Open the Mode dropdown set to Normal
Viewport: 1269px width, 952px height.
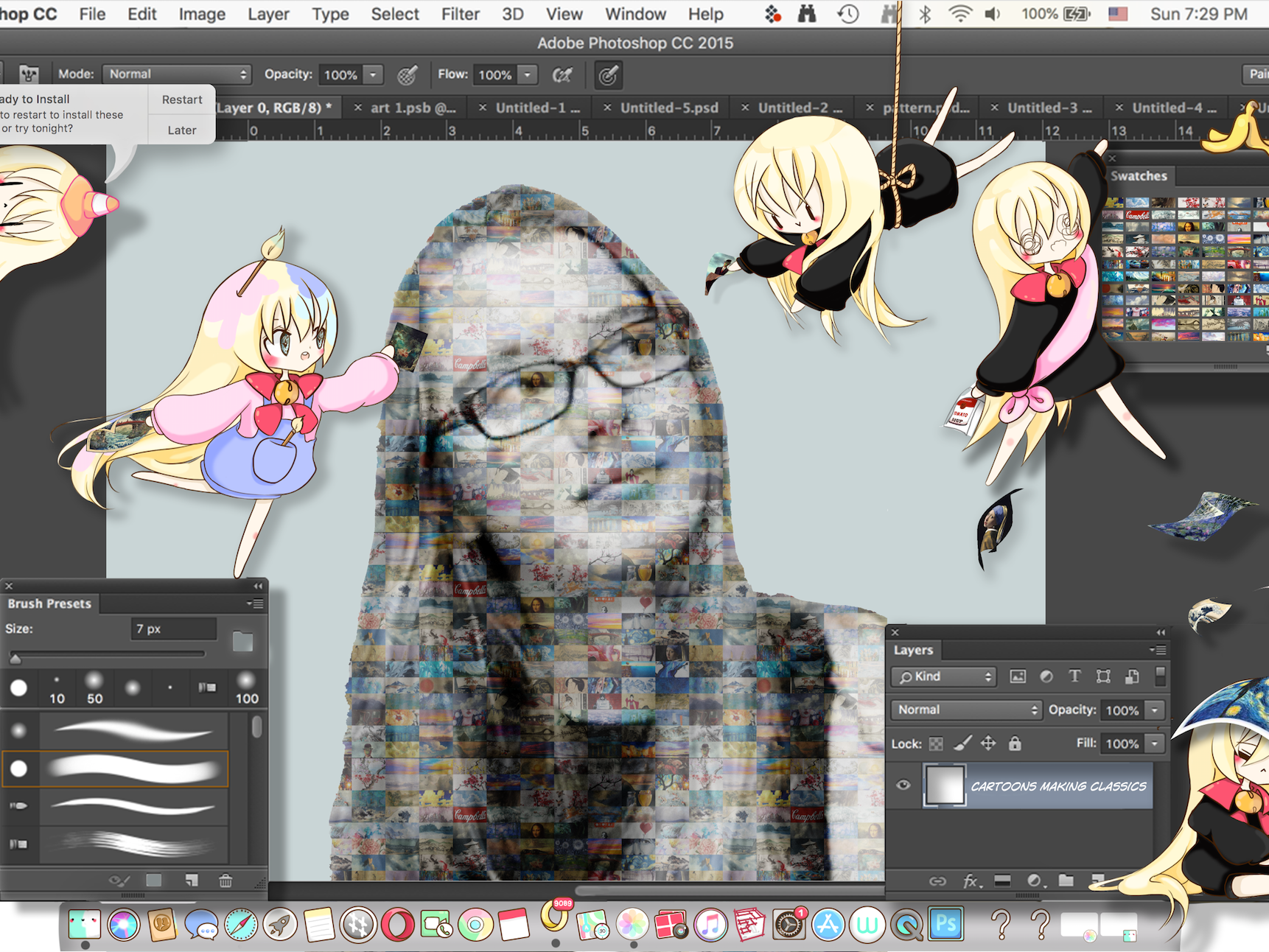[x=177, y=74]
